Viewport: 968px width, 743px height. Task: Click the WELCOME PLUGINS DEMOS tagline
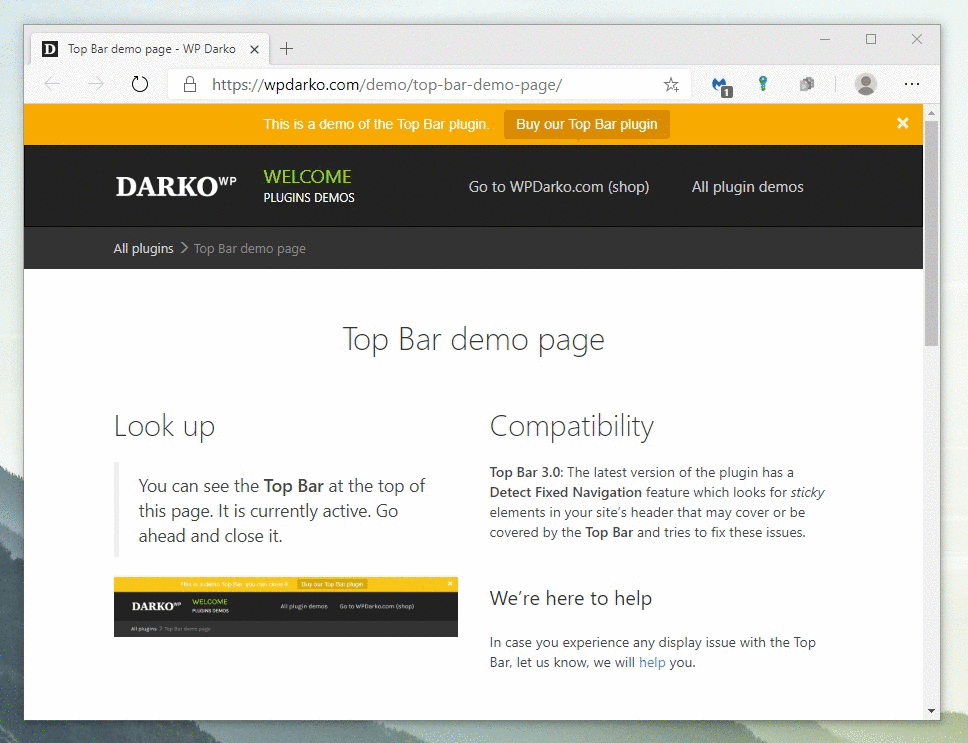pos(309,186)
